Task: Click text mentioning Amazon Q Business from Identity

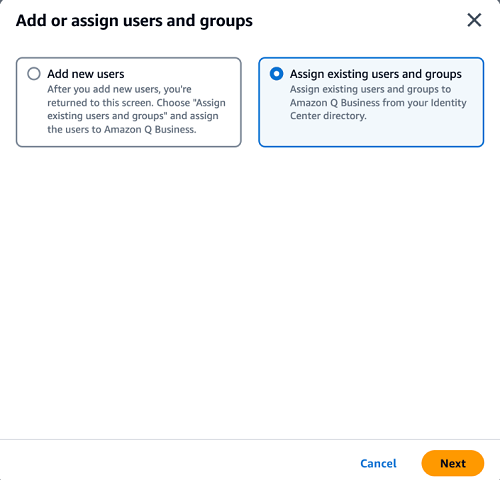Action: click(378, 103)
